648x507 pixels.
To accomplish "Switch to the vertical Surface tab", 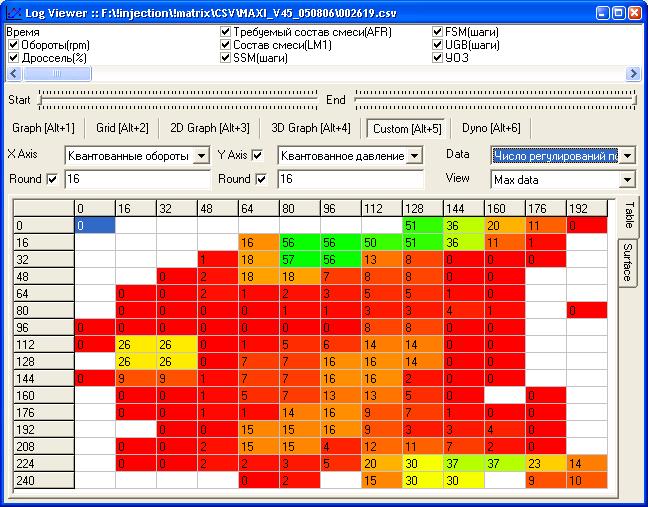I will tap(628, 260).
